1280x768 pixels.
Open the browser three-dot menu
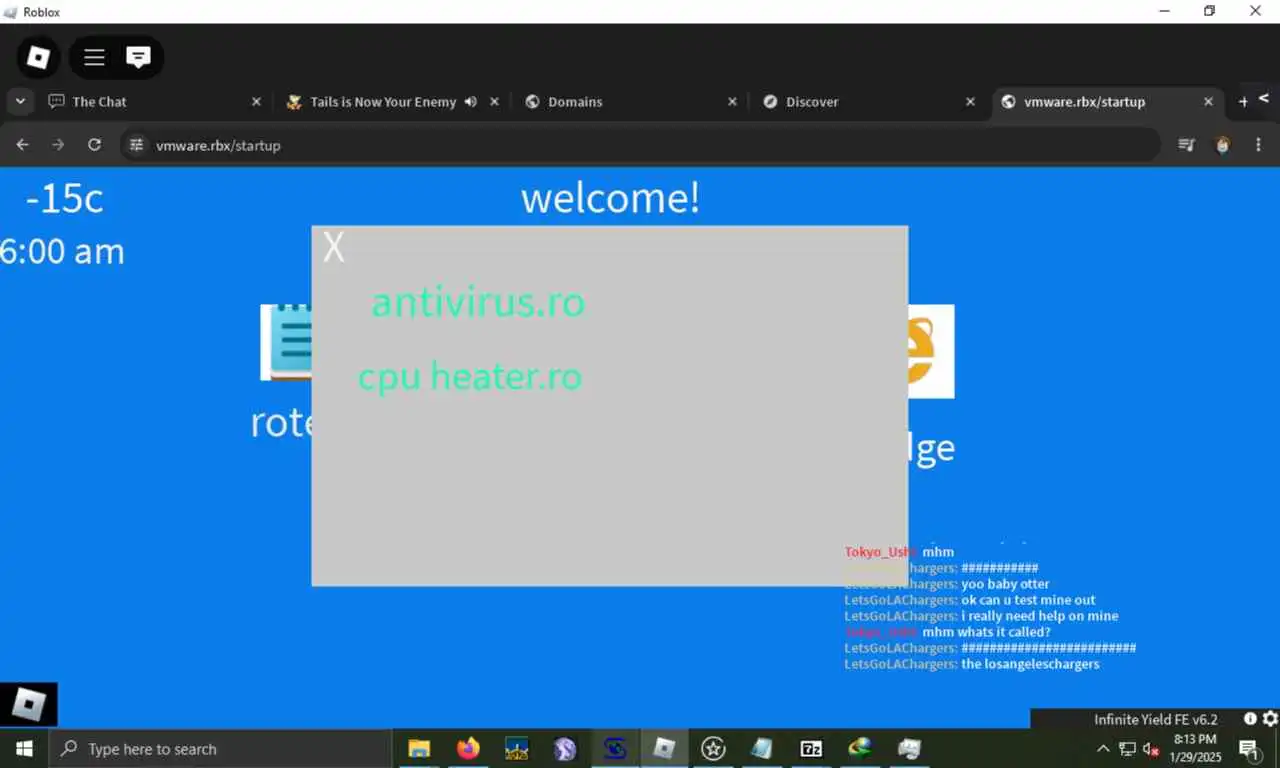[x=1258, y=145]
